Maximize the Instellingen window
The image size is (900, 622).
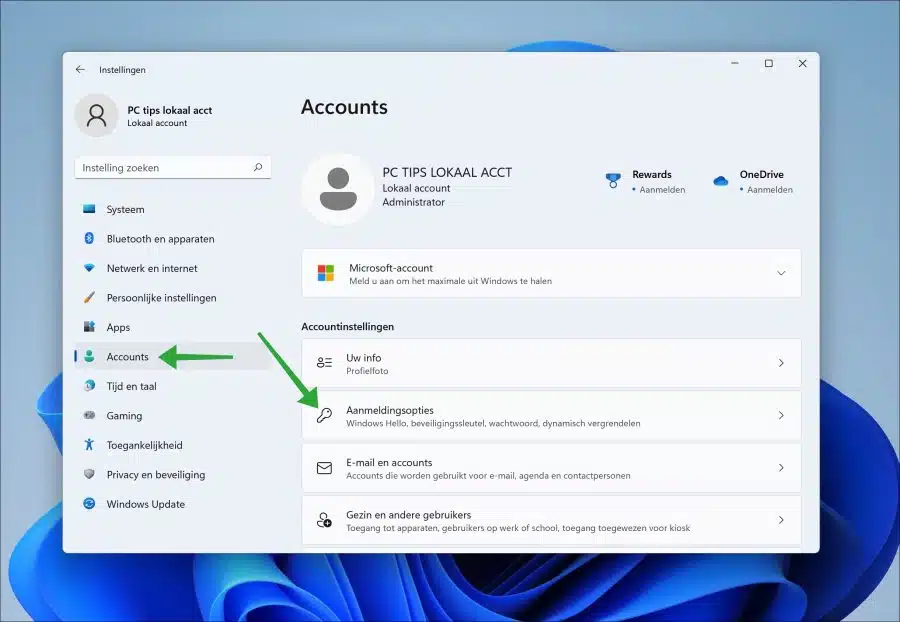[x=769, y=64]
